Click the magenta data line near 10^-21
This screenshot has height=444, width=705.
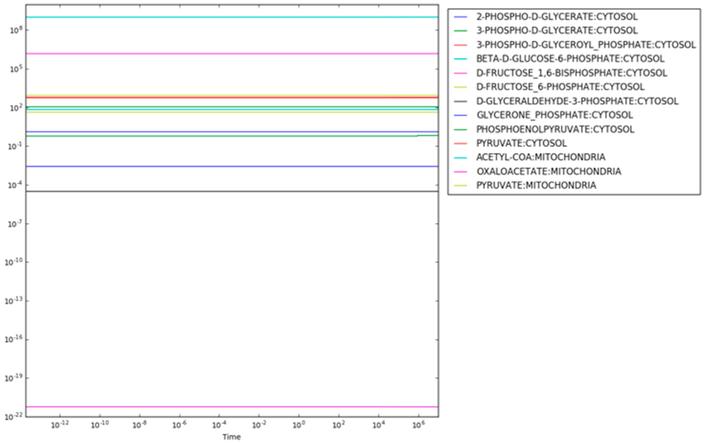tap(230, 407)
